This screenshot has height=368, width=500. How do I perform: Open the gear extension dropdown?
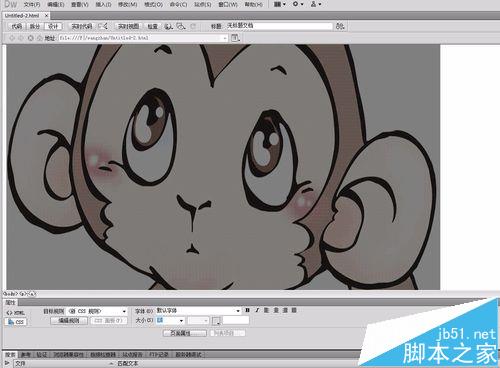[x=298, y=4]
